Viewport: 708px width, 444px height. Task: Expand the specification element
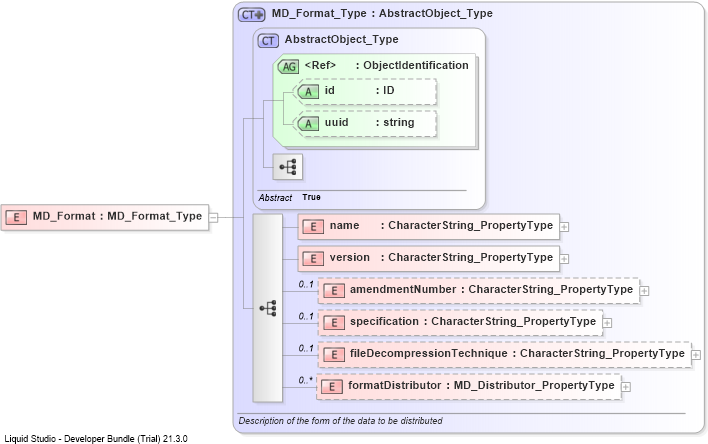(607, 323)
